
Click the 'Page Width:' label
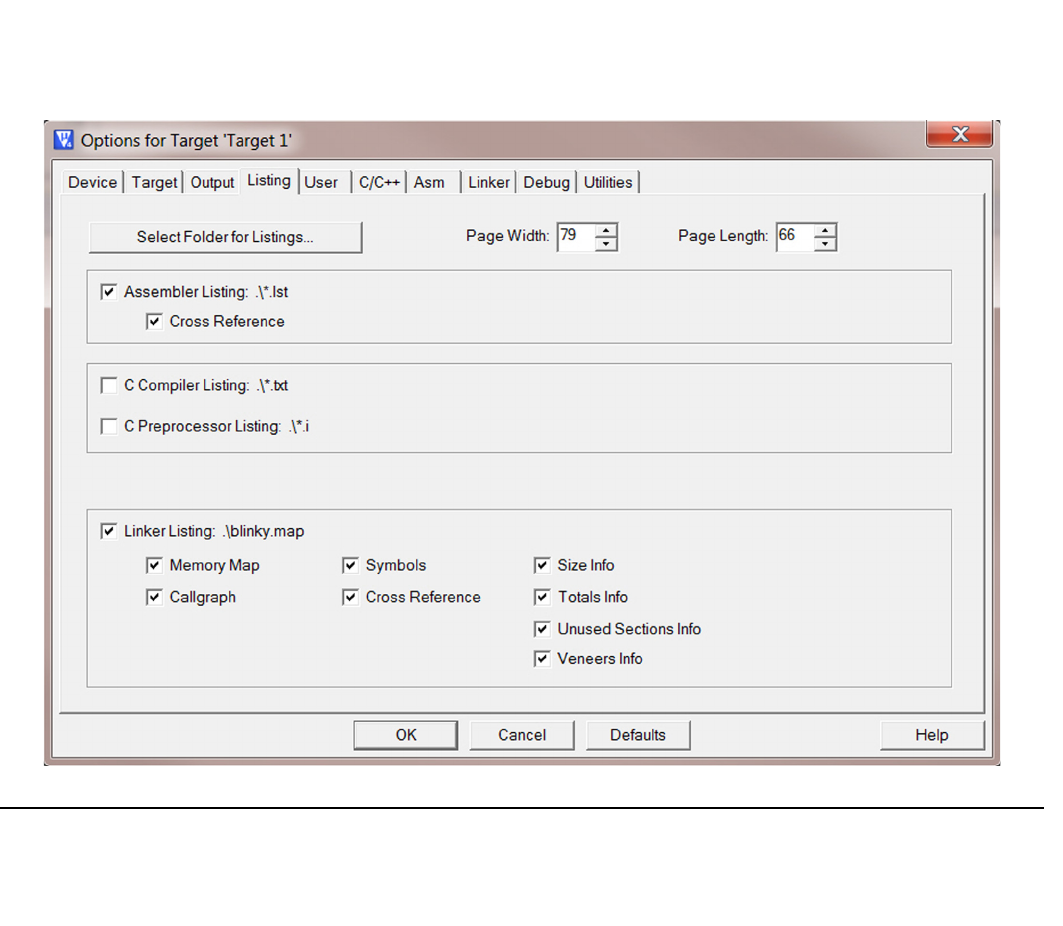[508, 236]
